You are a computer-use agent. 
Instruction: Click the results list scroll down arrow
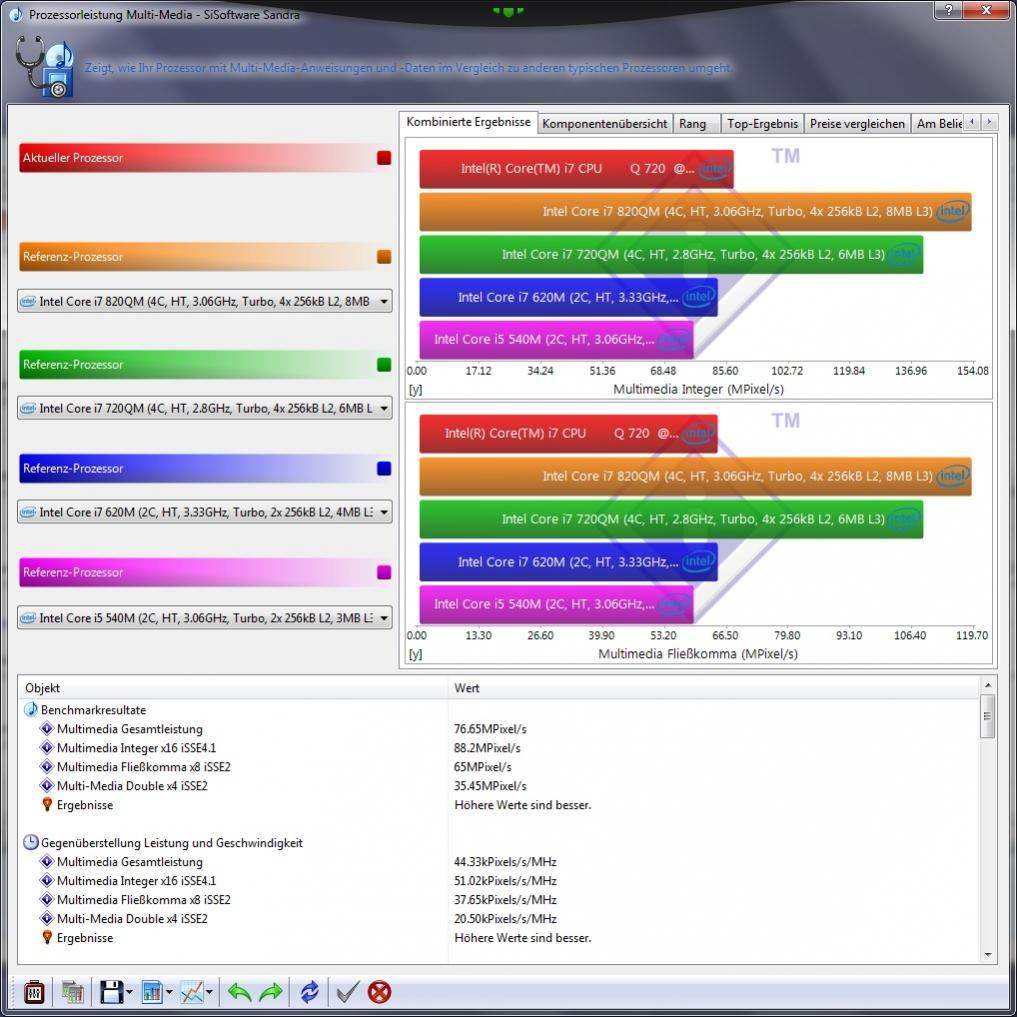[988, 955]
